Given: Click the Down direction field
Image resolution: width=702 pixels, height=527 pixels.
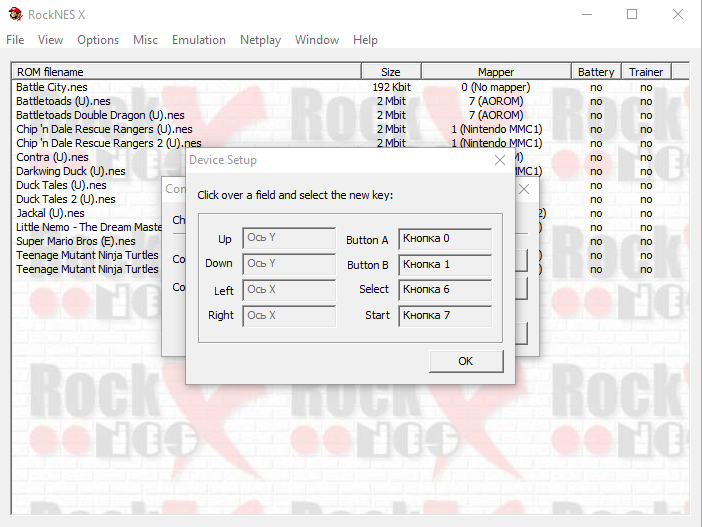Looking at the screenshot, I should pyautogui.click(x=289, y=264).
